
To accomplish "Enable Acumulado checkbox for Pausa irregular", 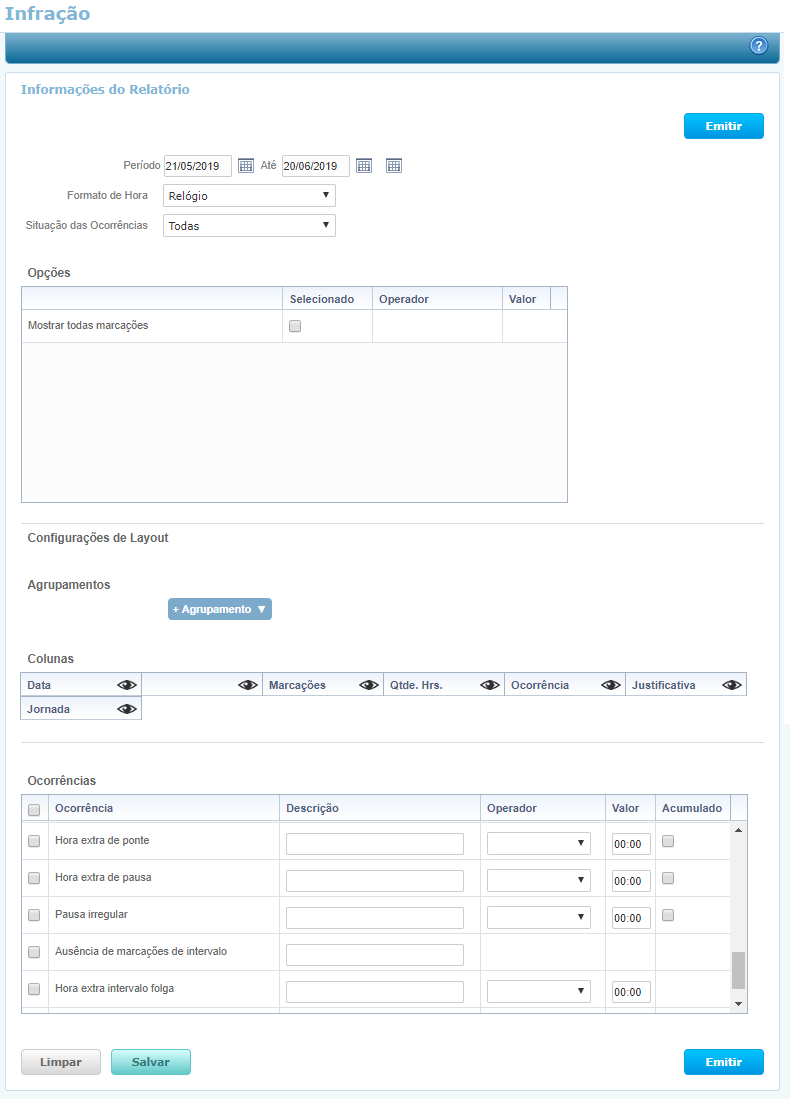I will [668, 915].
